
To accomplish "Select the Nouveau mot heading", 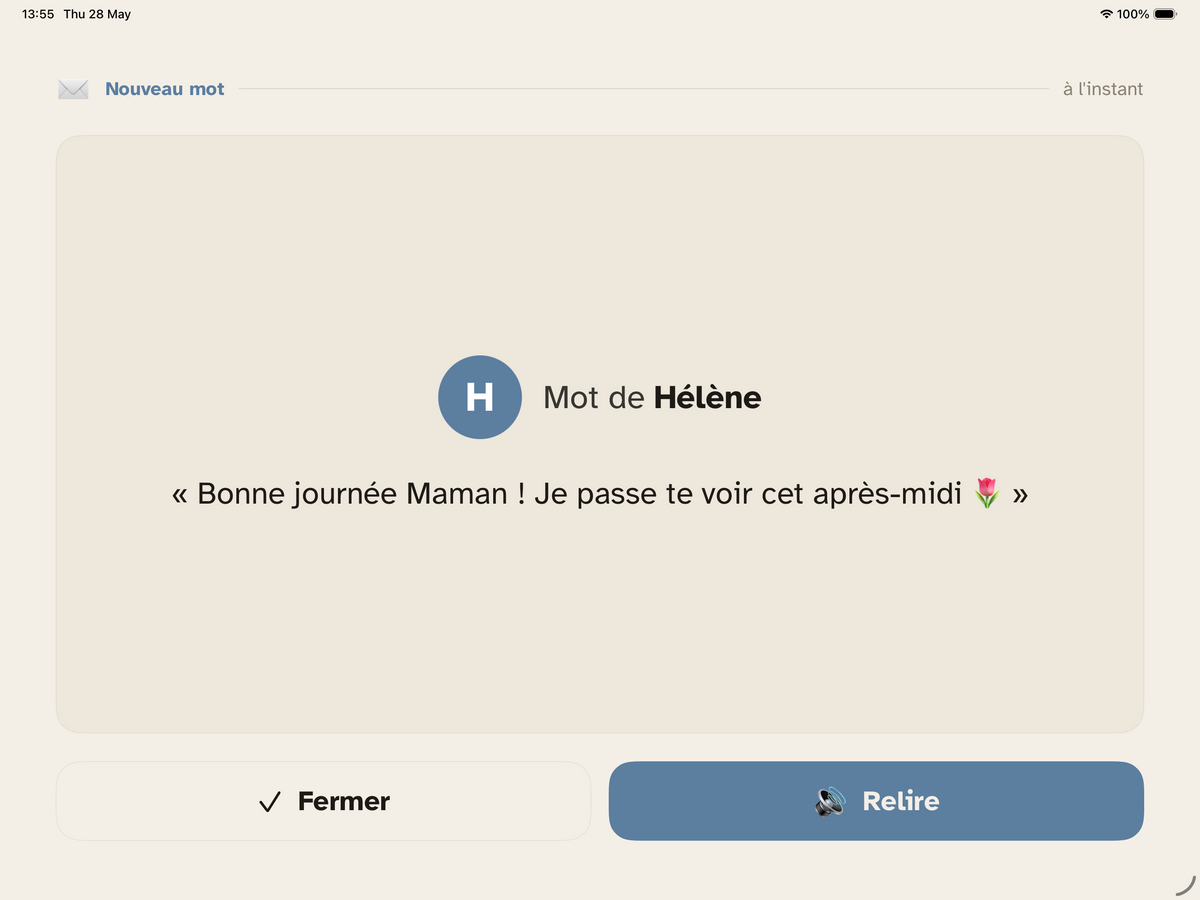I will tap(165, 89).
